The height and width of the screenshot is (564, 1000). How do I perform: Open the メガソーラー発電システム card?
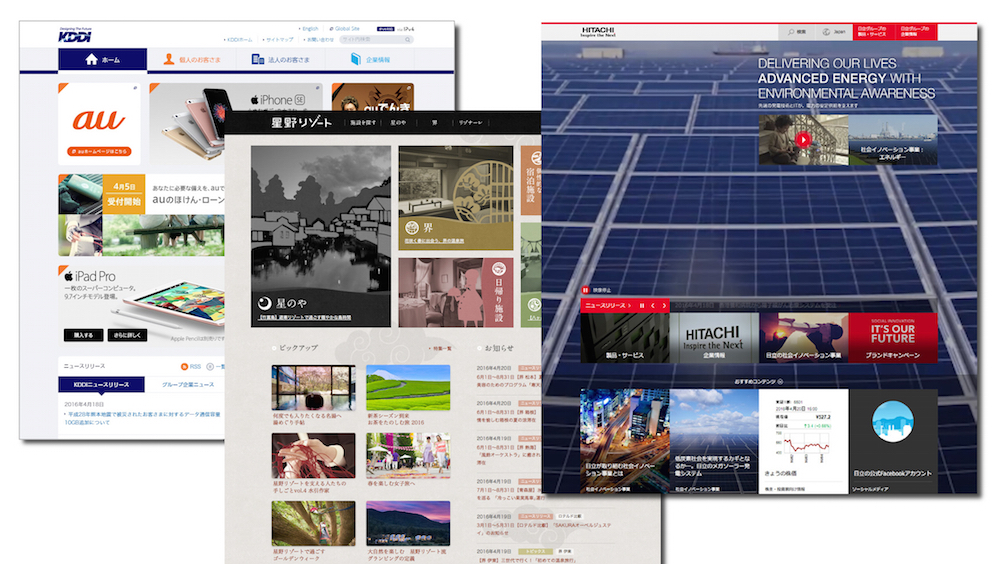tap(714, 441)
